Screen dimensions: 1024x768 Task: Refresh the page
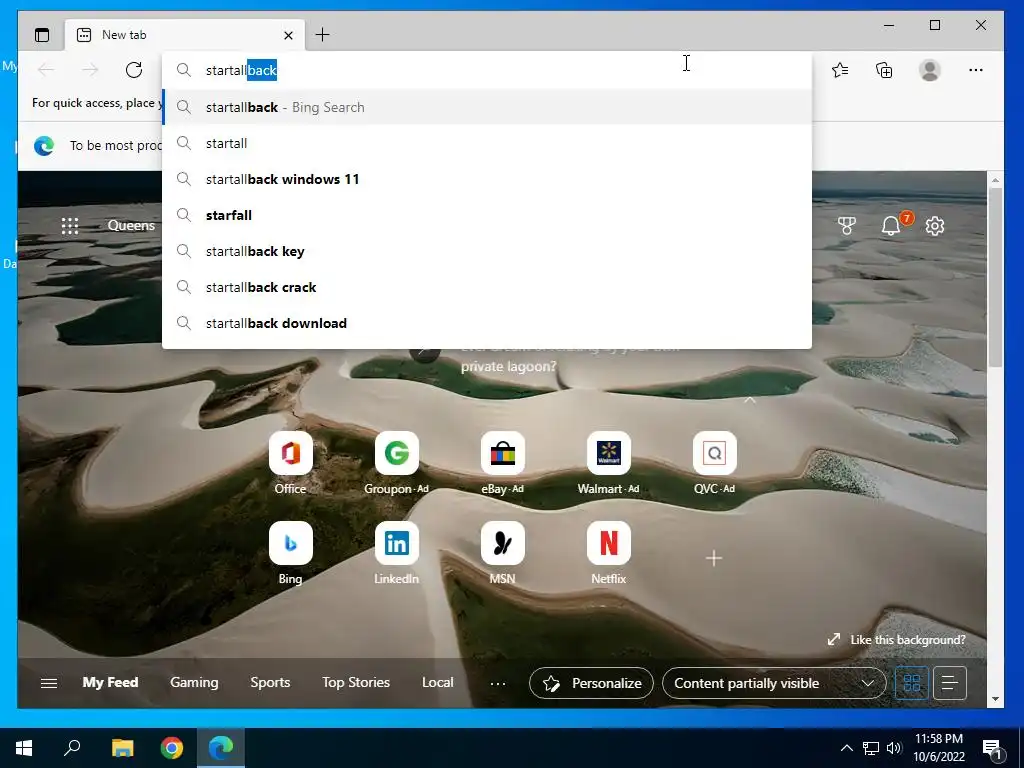[134, 70]
